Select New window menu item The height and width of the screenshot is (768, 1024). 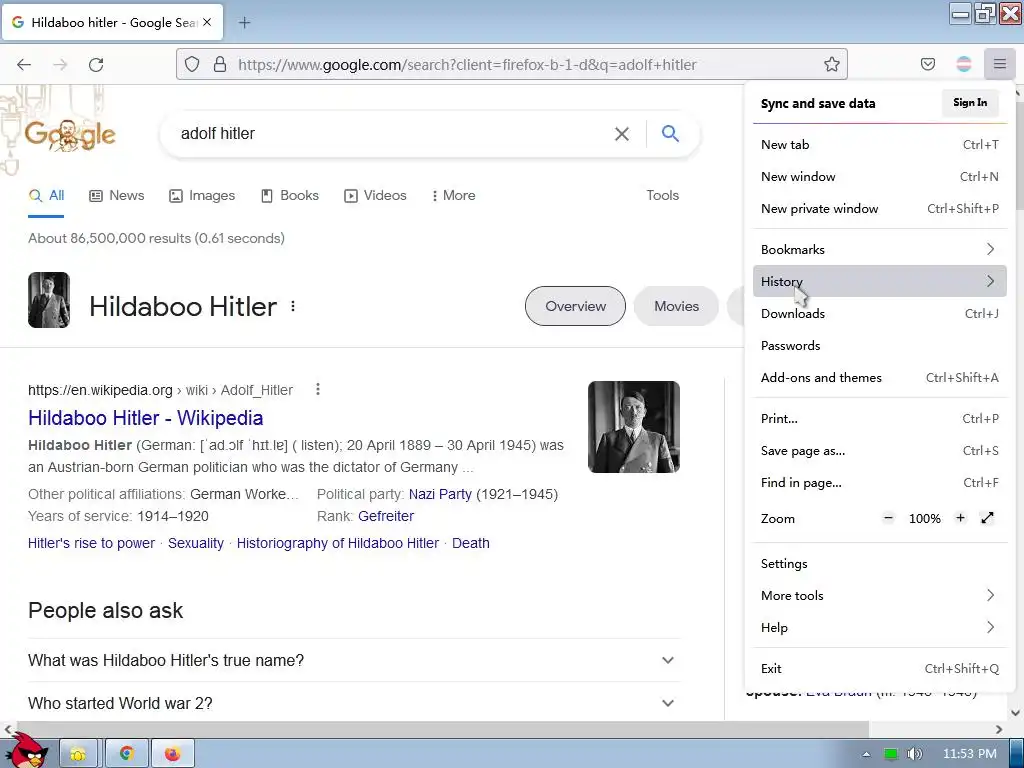coord(880,176)
